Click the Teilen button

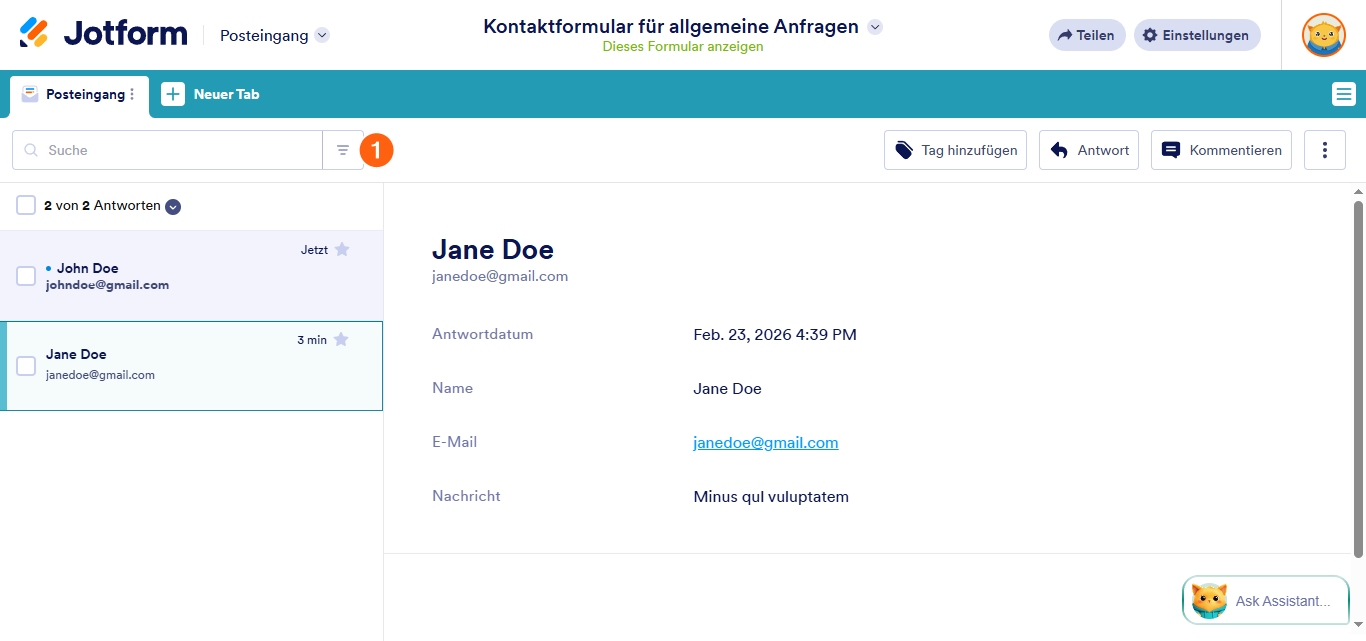tap(1087, 34)
